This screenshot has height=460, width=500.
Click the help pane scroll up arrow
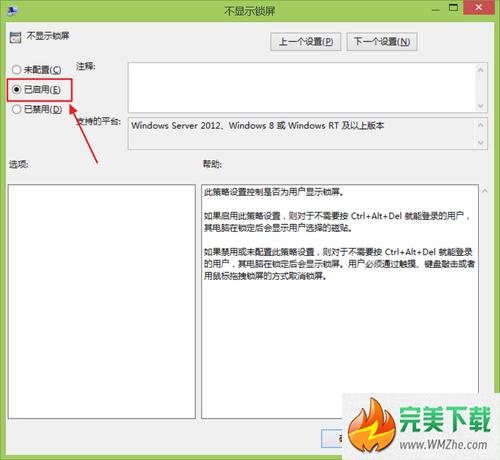(485, 191)
